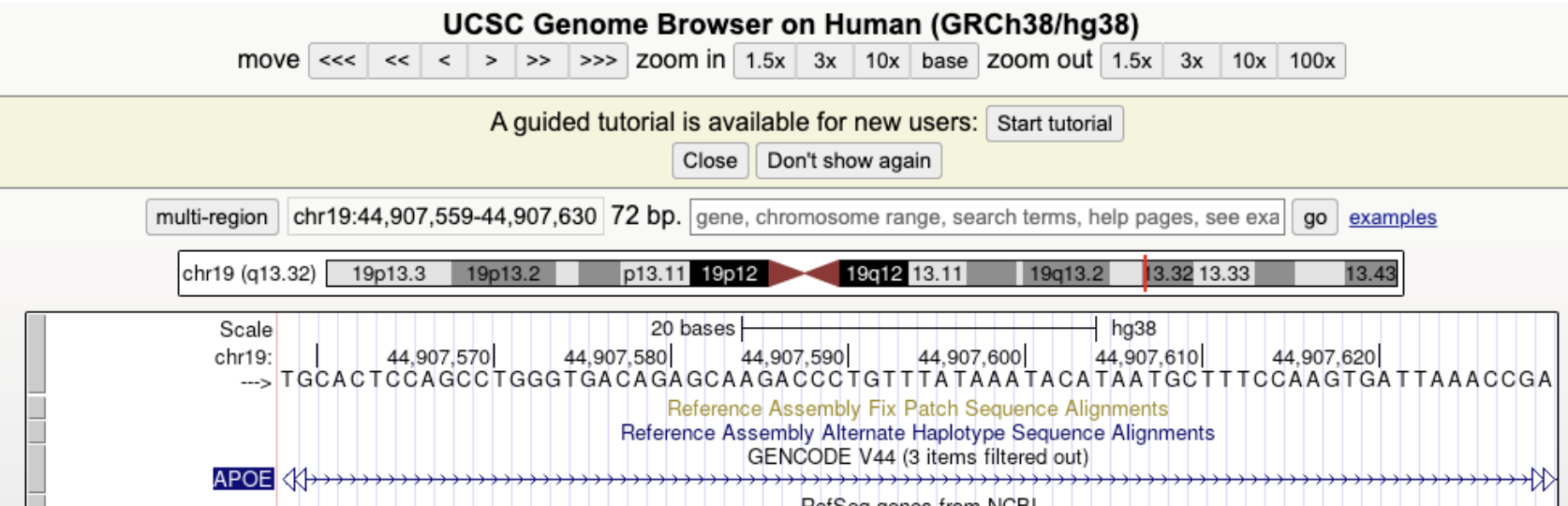Nudge view right with > button
This screenshot has height=506, width=1568.
(491, 61)
